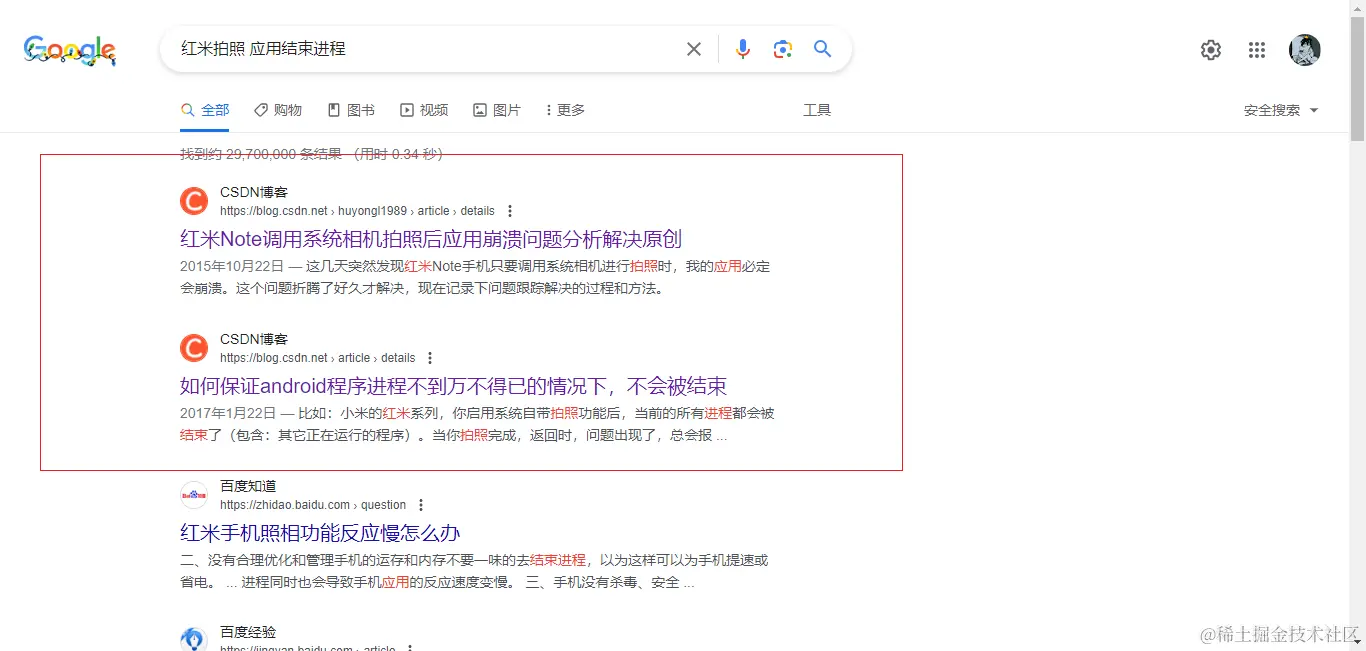The width and height of the screenshot is (1366, 651).
Task: Switch to the 图片 tab
Action: [497, 110]
